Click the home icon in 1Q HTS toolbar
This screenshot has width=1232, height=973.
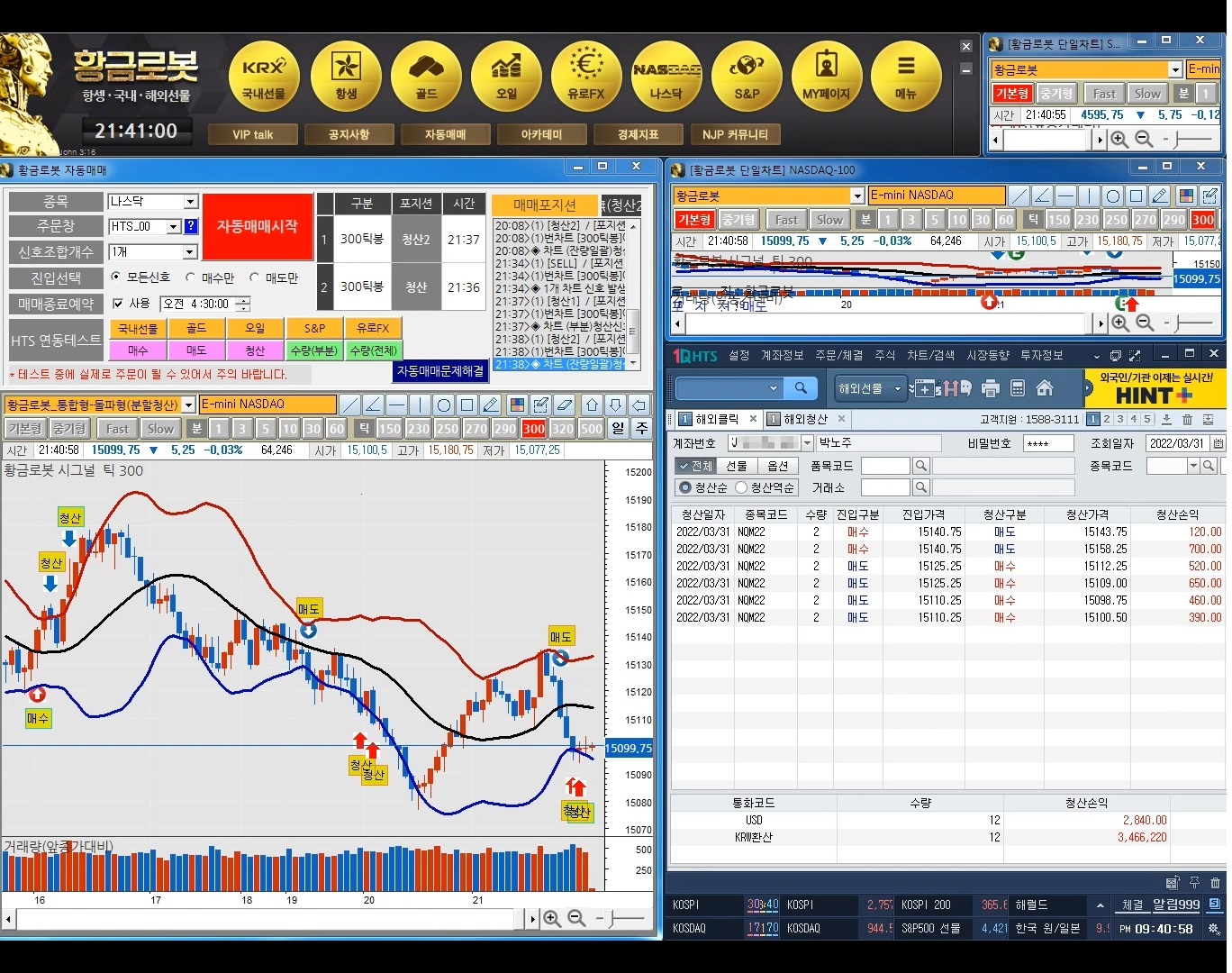[1045, 388]
